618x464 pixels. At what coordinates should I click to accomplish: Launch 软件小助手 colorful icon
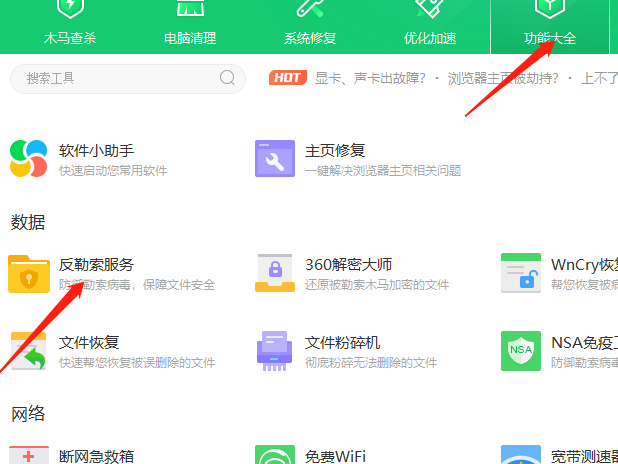click(28, 158)
